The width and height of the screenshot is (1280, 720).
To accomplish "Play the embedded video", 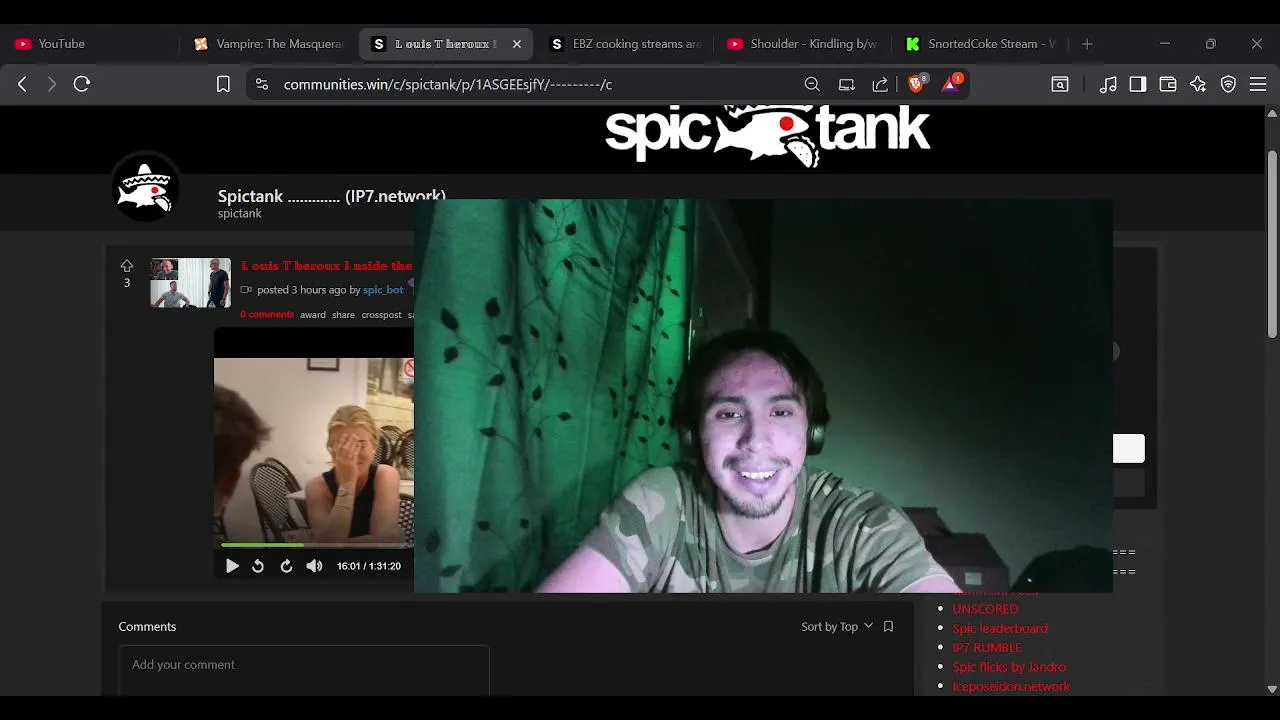I will point(232,566).
